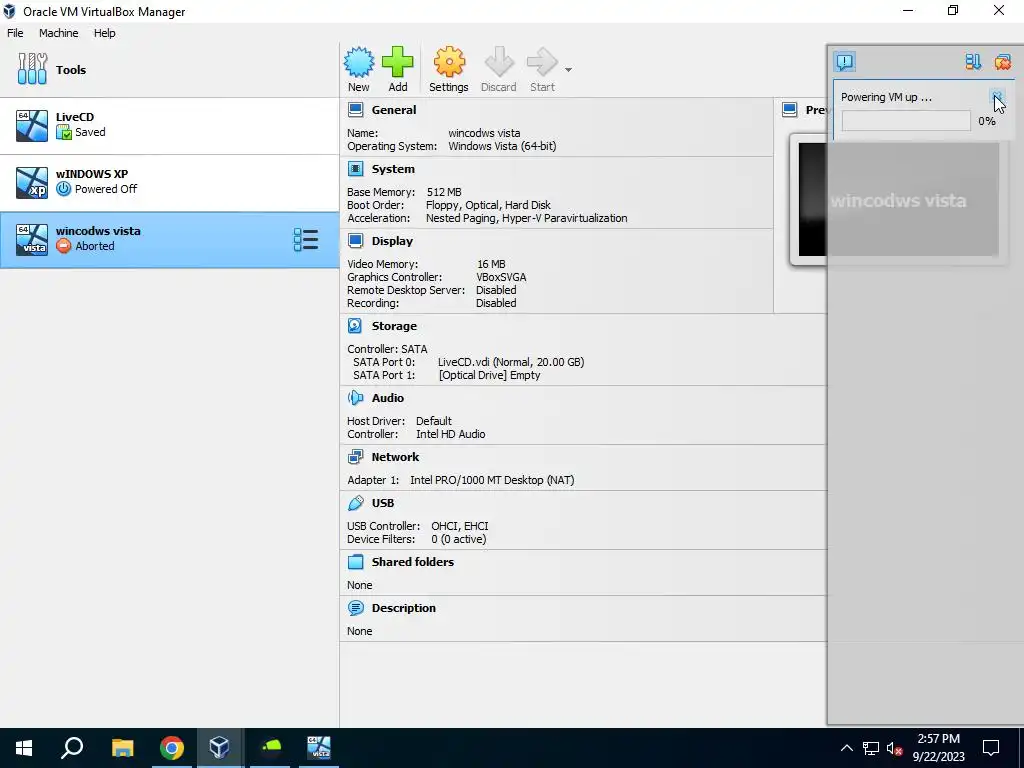Viewport: 1024px width, 768px height.
Task: Click the LiveCD machine icon
Action: pyautogui.click(x=32, y=125)
